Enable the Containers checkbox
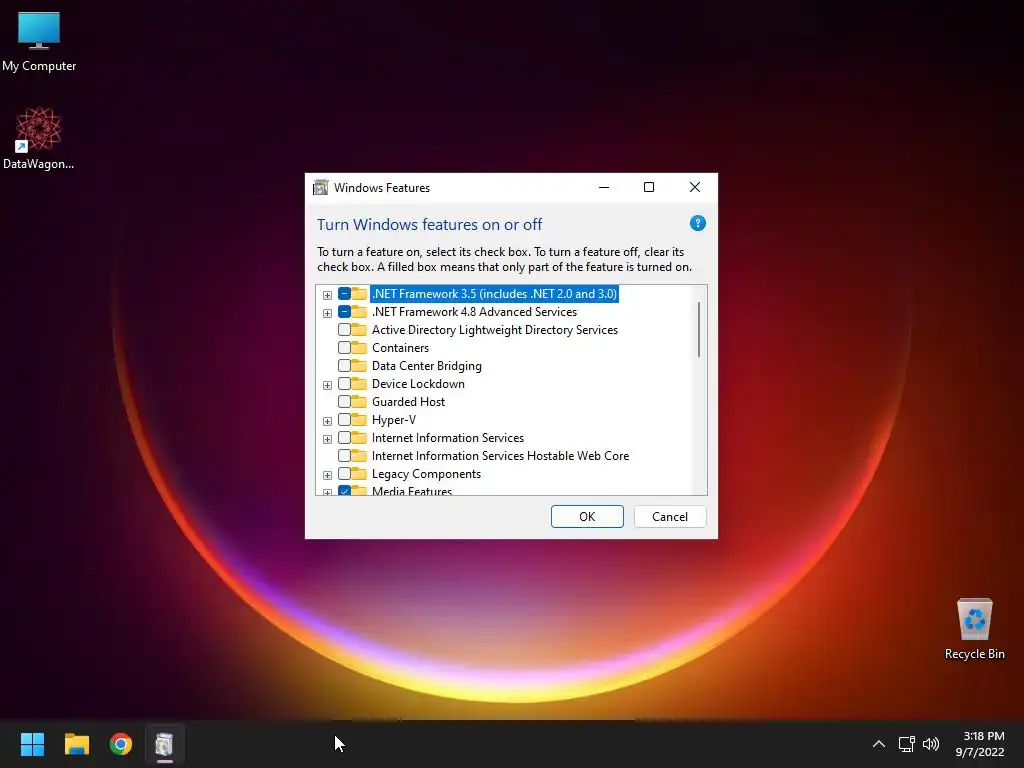 click(344, 347)
